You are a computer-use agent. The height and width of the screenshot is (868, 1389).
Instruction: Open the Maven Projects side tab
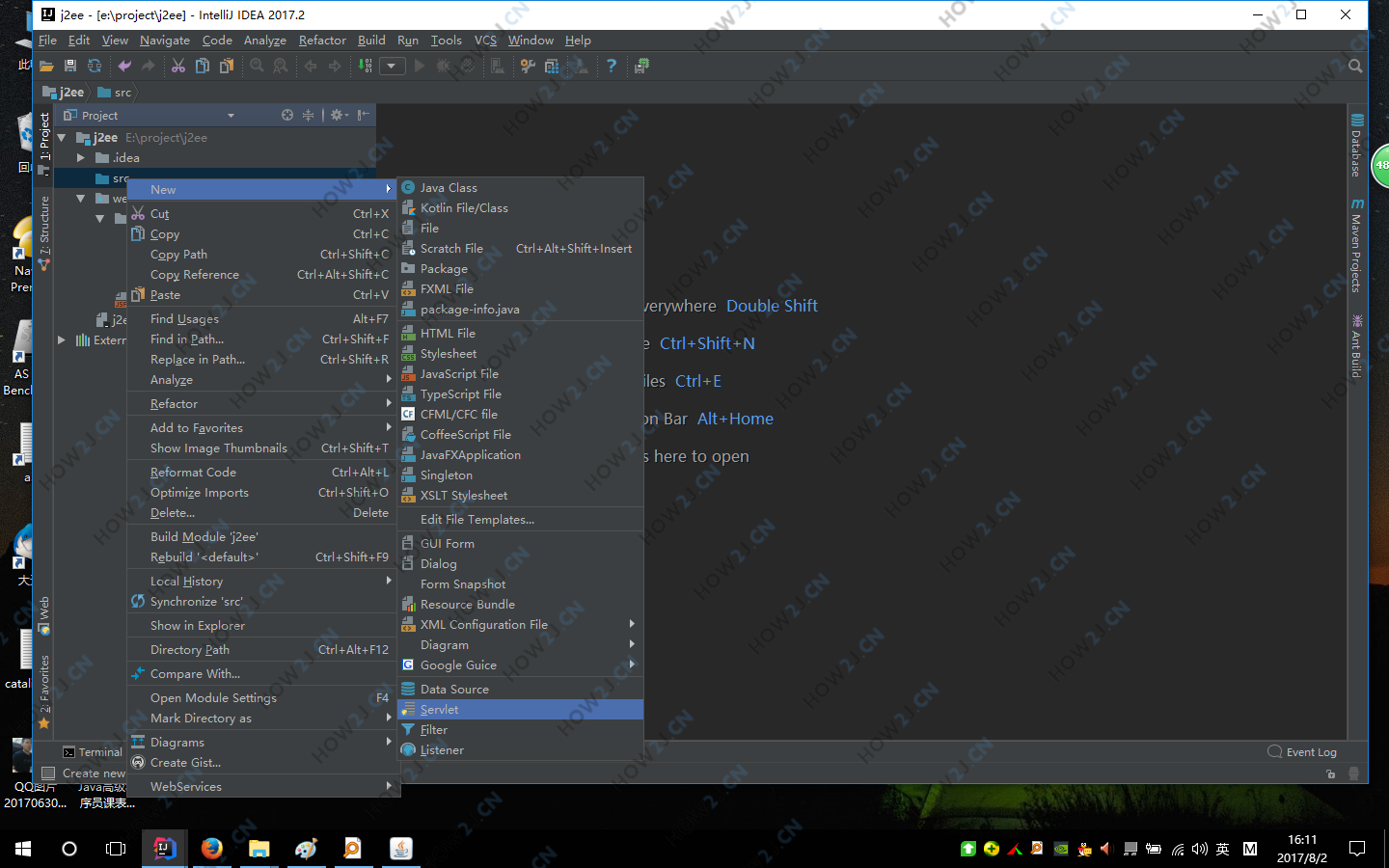point(1356,246)
